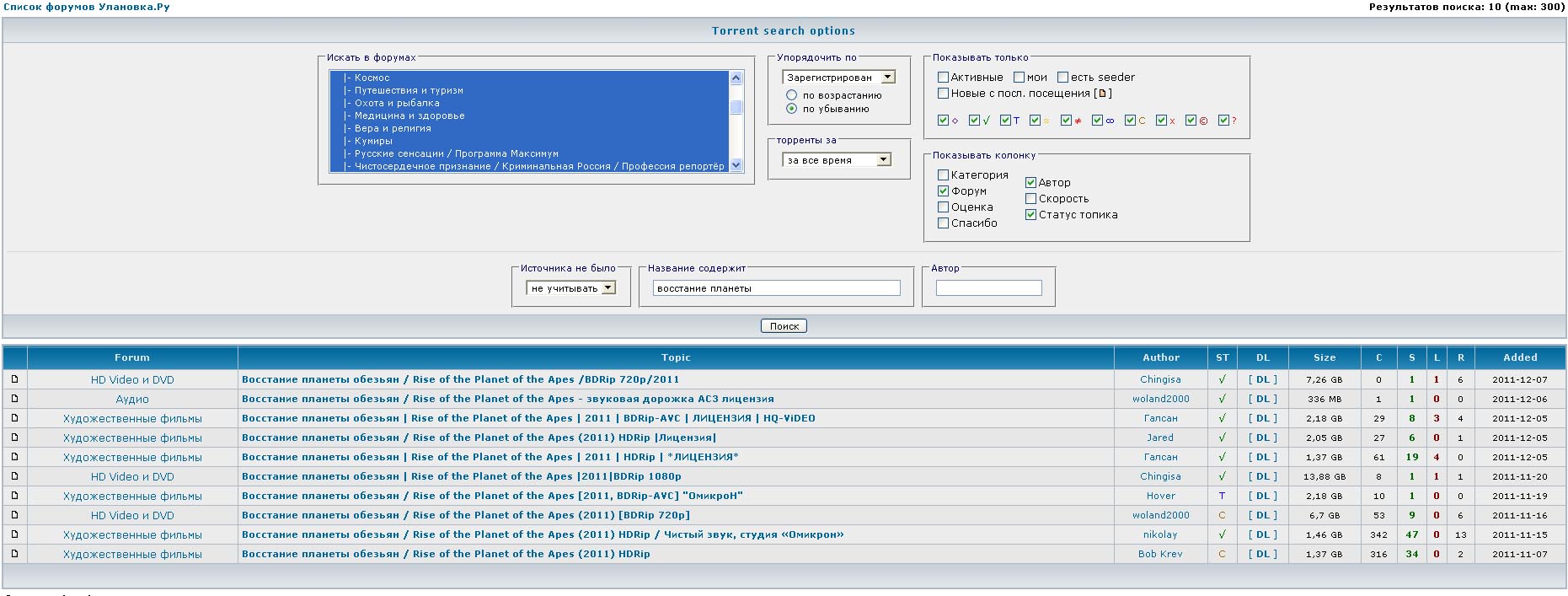Click the blue T status icon in Hover's row
This screenshot has width=1568, height=596.
[x=1222, y=496]
